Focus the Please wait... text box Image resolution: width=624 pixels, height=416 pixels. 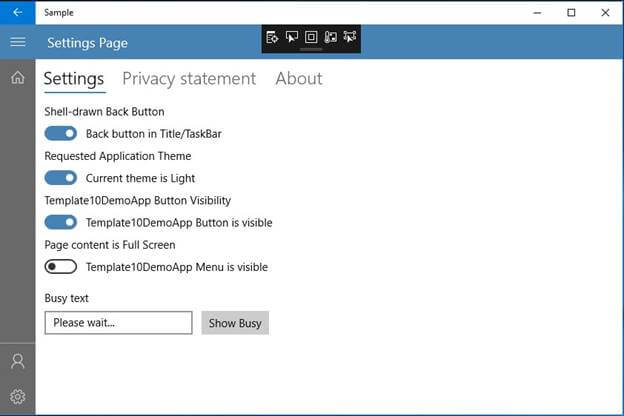[119, 323]
